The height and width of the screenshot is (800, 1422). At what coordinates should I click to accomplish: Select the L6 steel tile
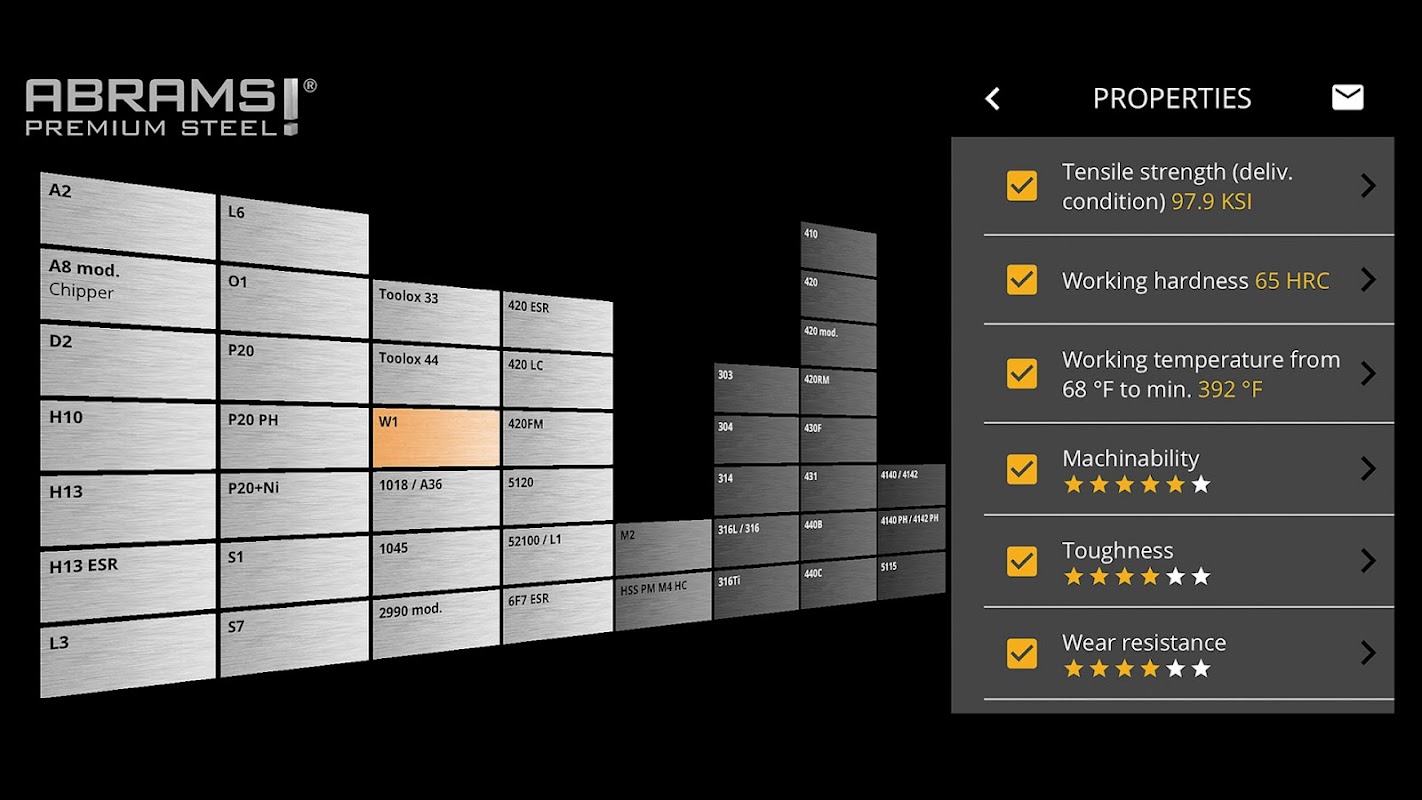click(x=294, y=235)
